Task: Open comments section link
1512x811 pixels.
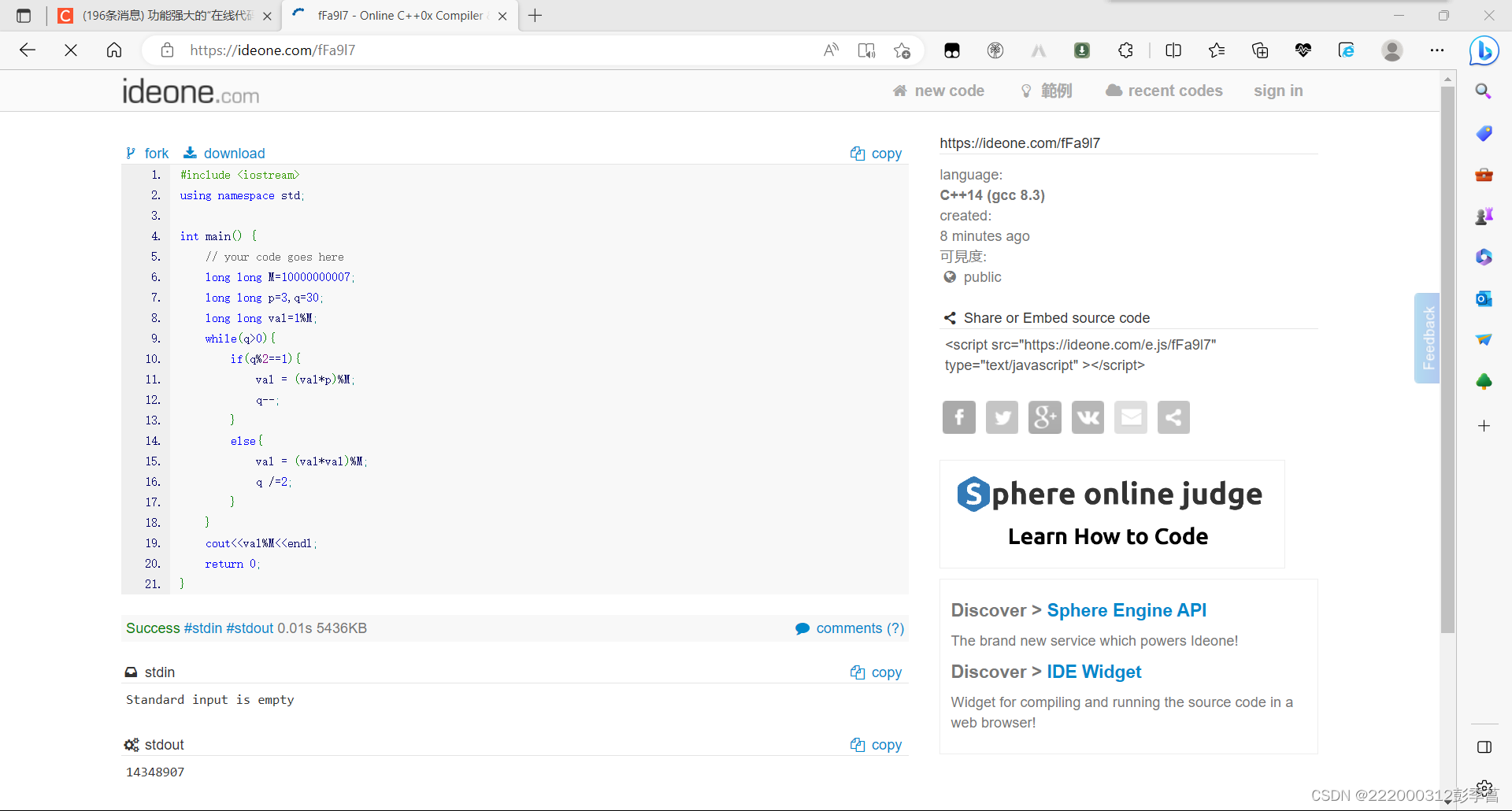Action: (850, 628)
